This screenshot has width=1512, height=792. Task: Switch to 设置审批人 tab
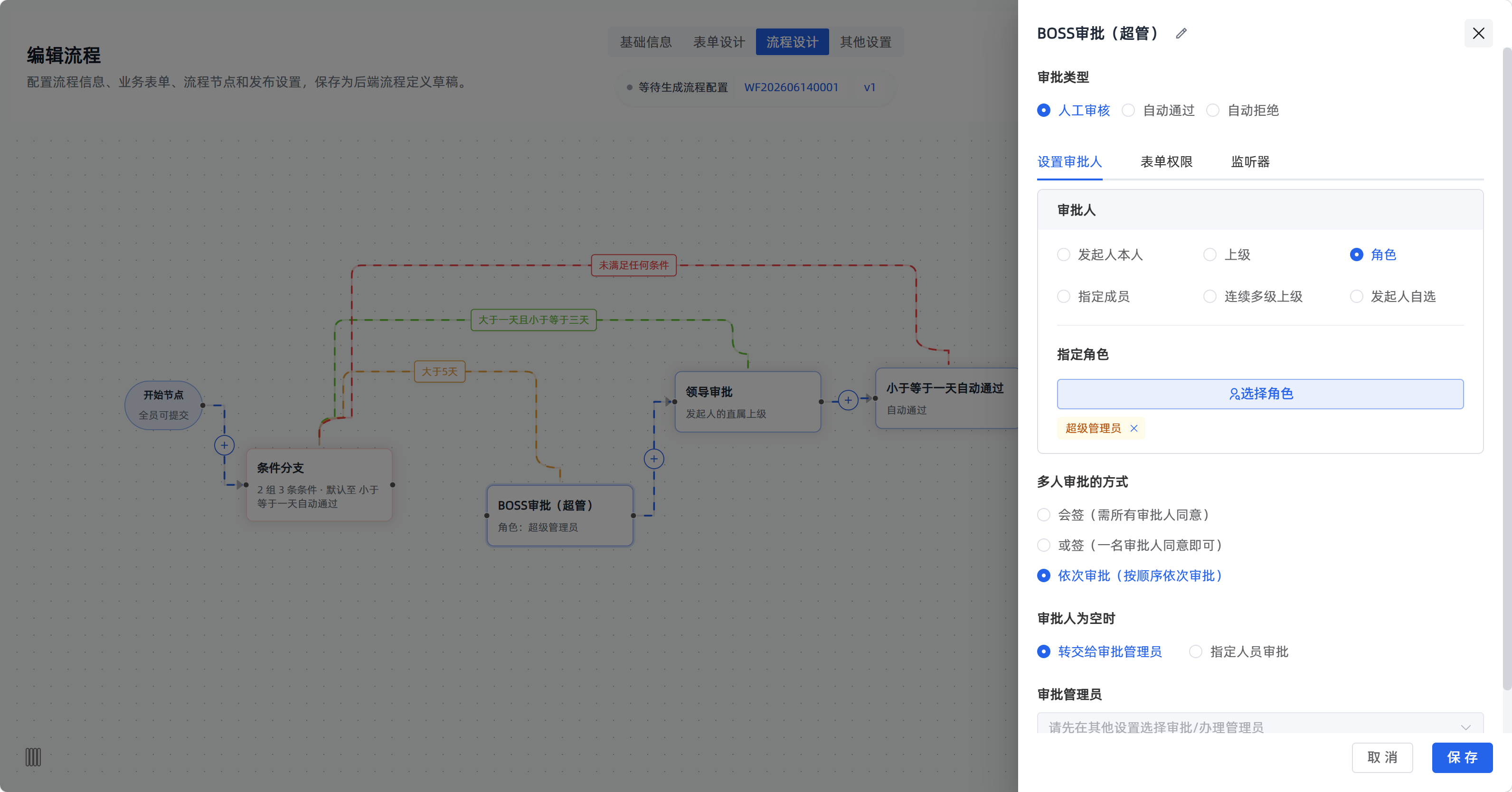click(x=1069, y=162)
